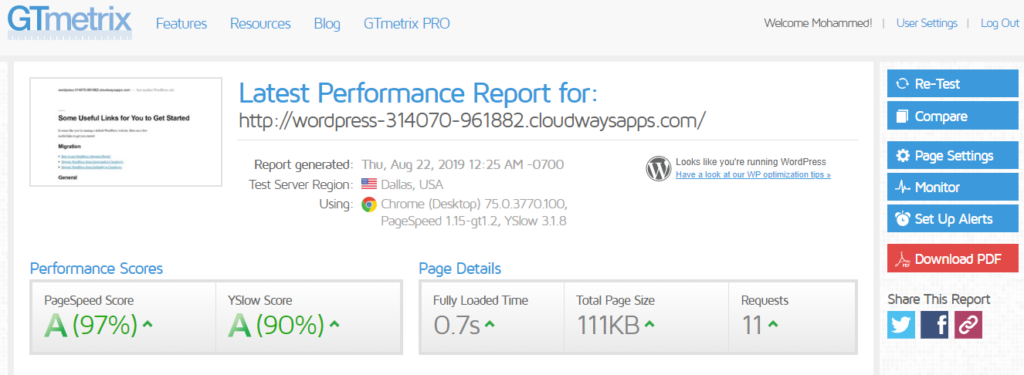Download PDF of the report
The image size is (1024, 375).
[953, 259]
